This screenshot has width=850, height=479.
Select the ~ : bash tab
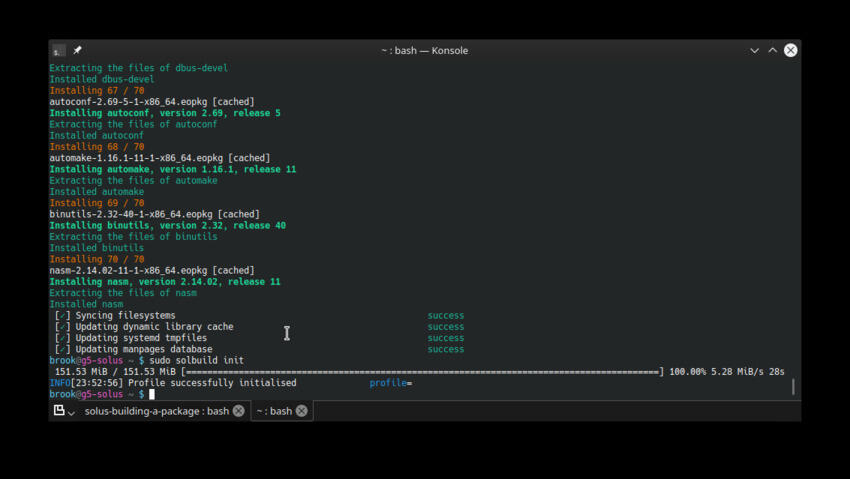point(274,411)
